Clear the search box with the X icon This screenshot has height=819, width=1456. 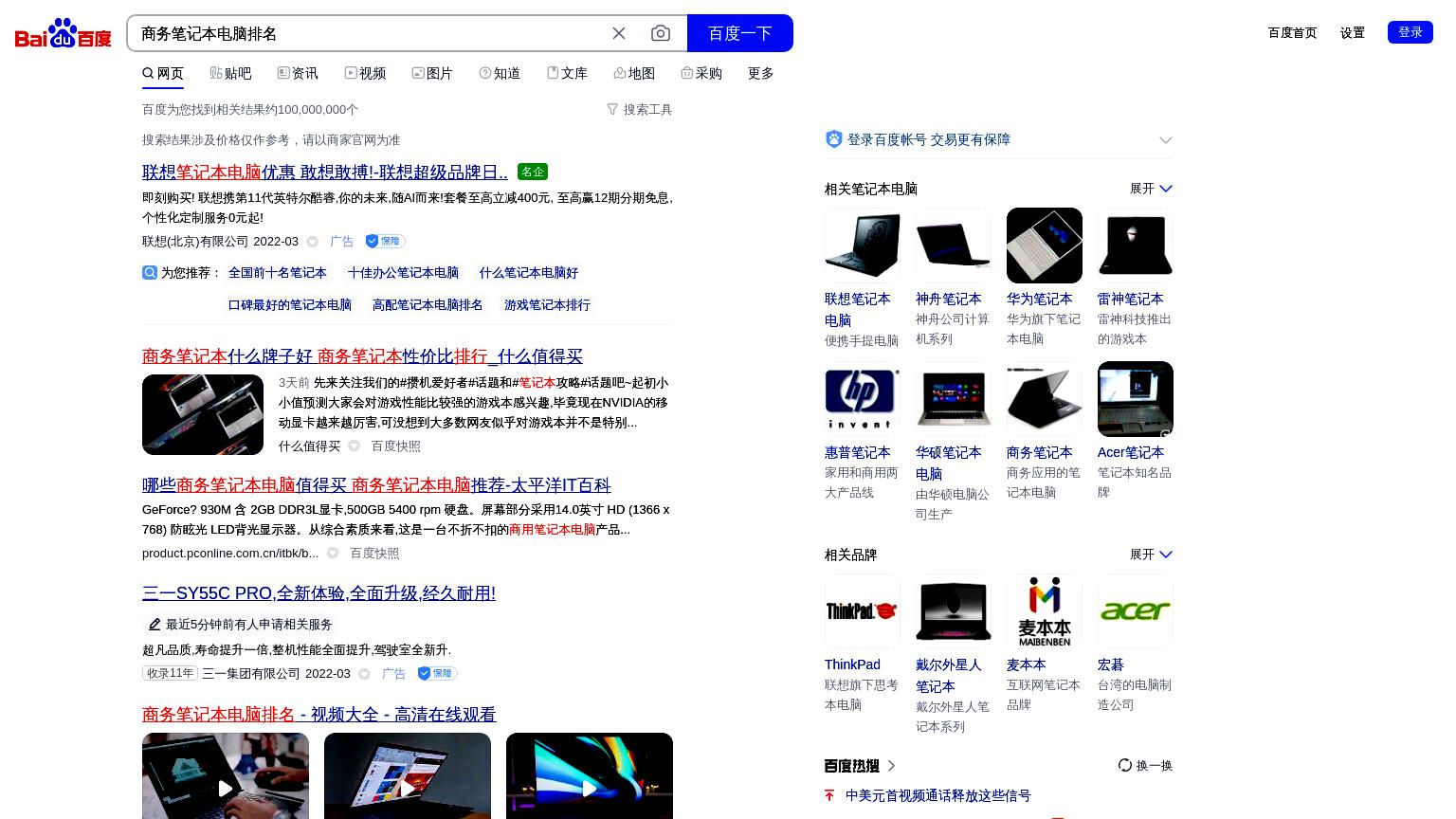(619, 33)
